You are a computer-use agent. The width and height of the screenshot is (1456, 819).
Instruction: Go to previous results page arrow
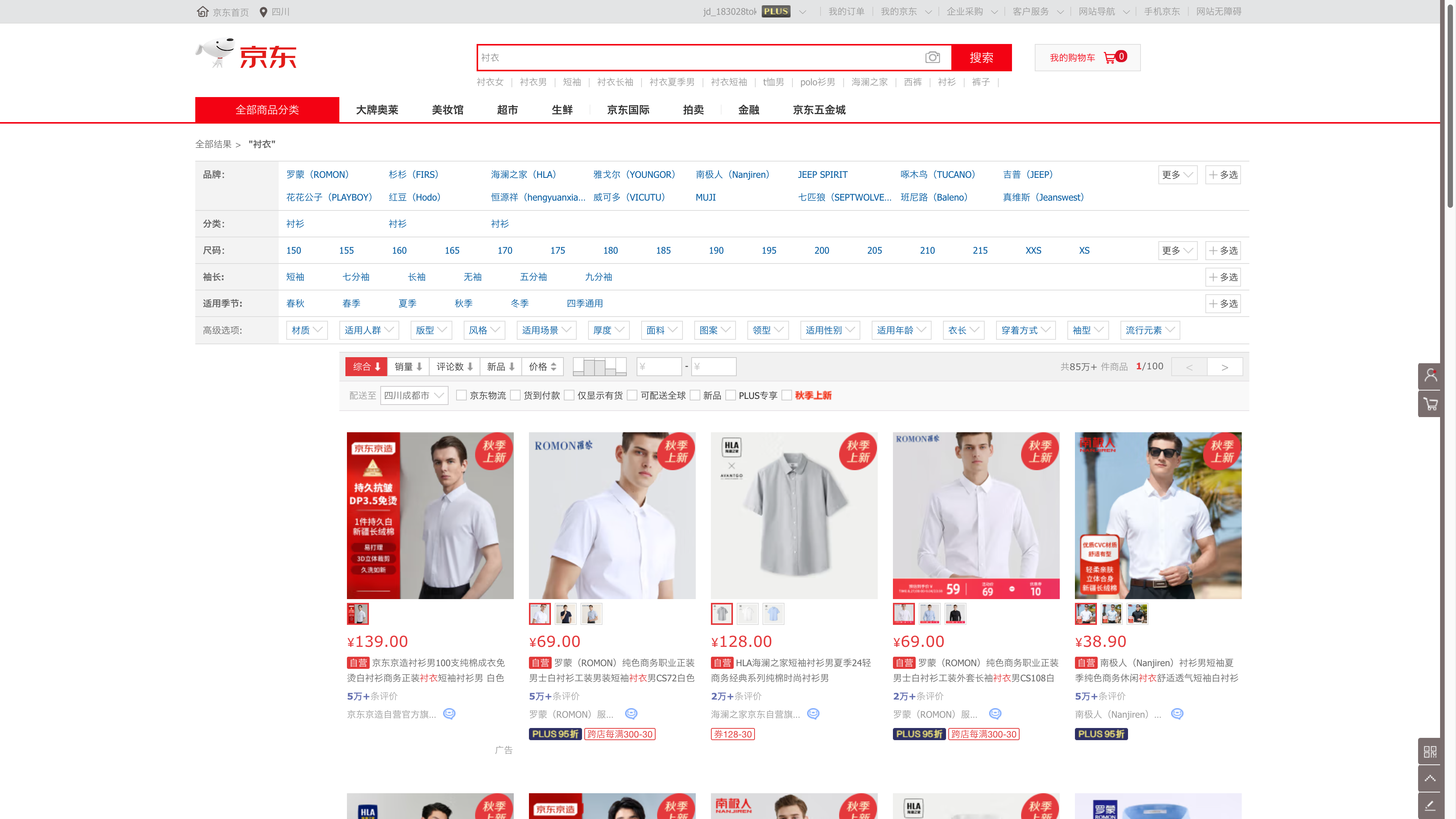pyautogui.click(x=1189, y=367)
